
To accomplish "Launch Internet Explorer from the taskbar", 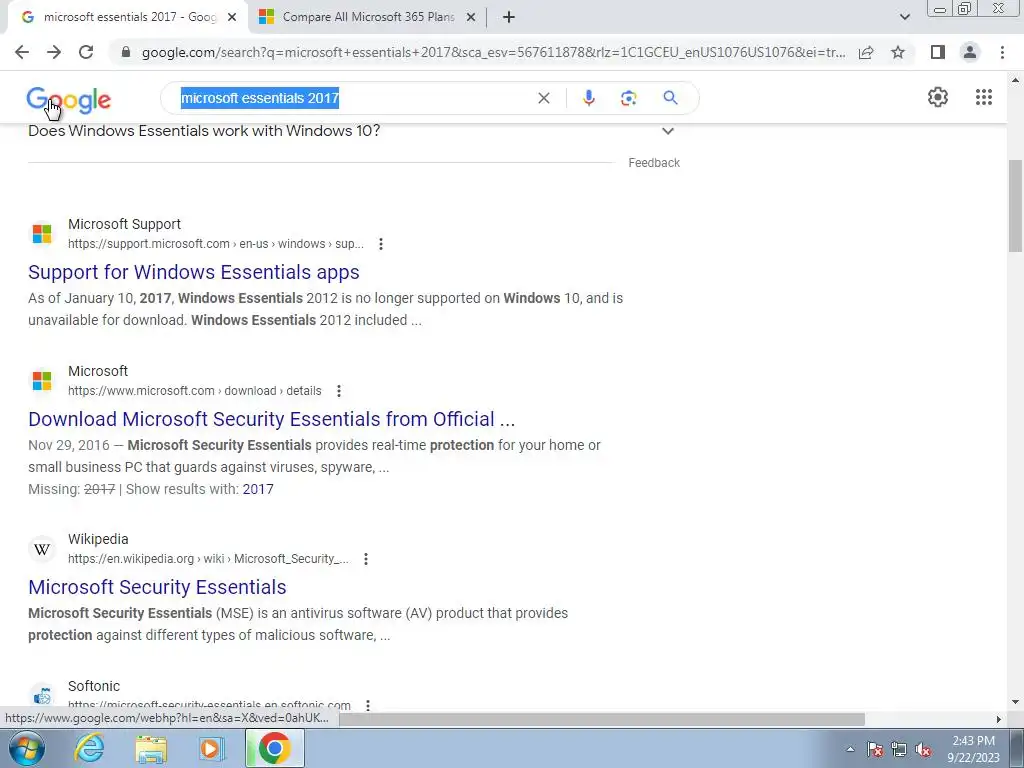I will point(89,748).
